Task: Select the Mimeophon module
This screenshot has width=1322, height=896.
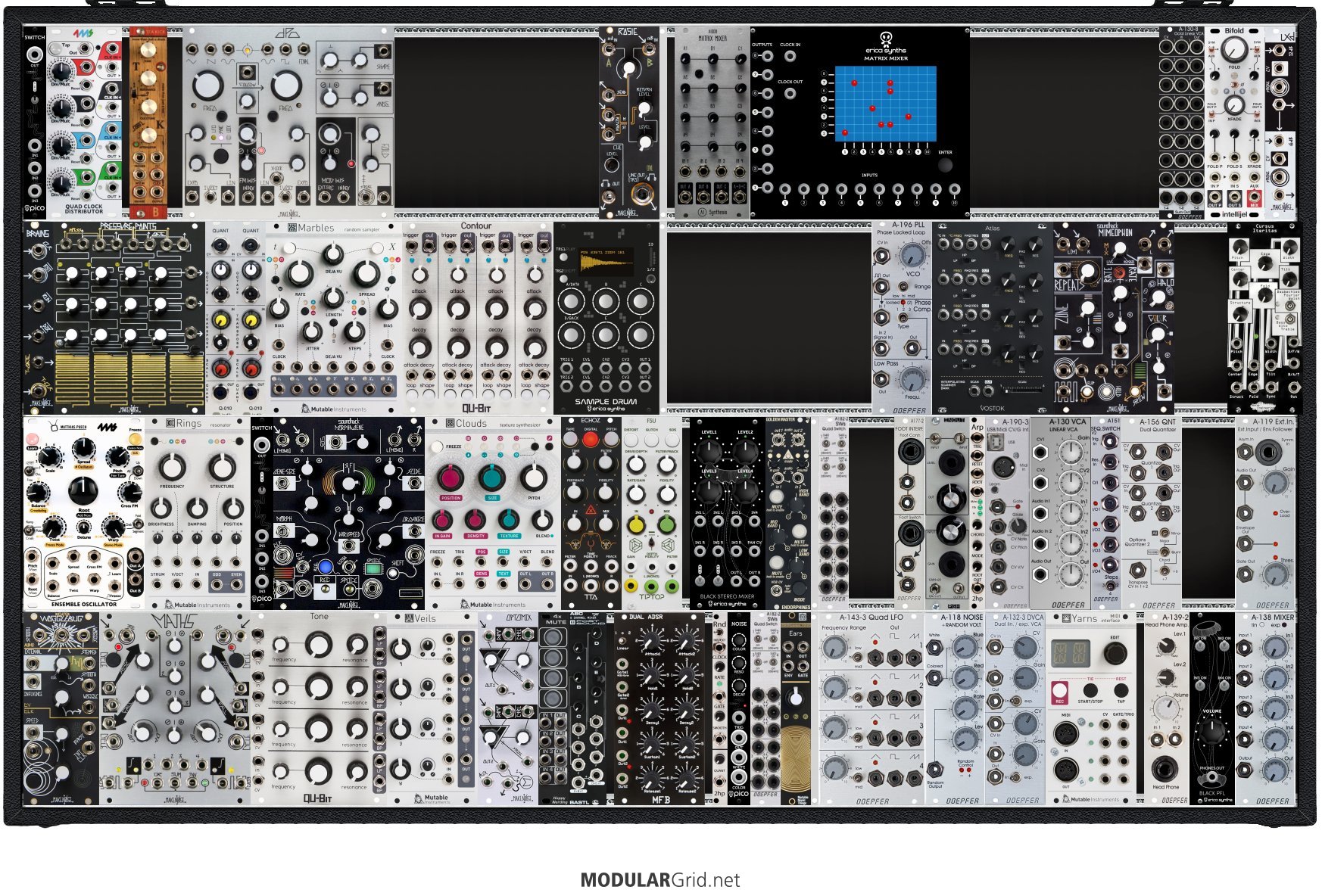Action: coord(1114,318)
